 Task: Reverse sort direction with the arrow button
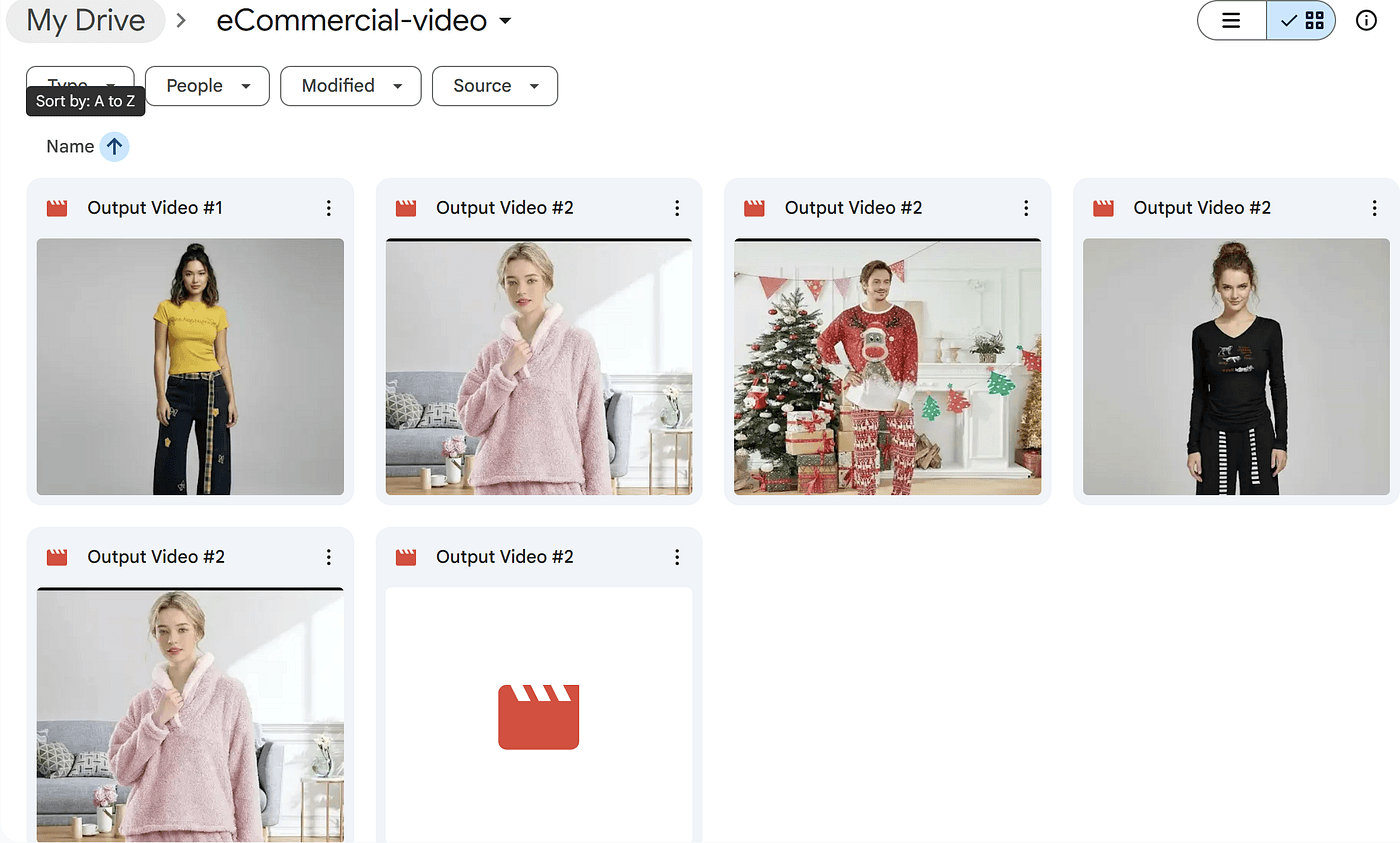coord(114,147)
